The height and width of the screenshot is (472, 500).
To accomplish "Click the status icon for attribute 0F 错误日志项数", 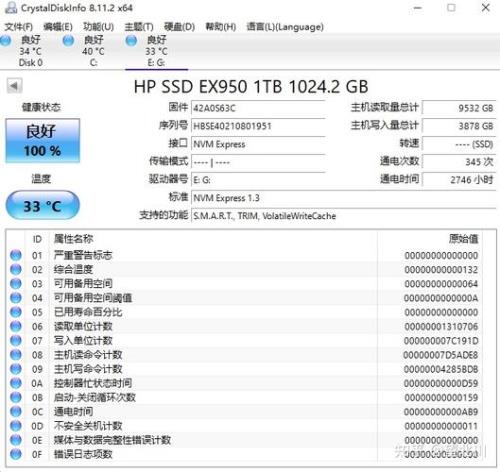I will coord(16,454).
